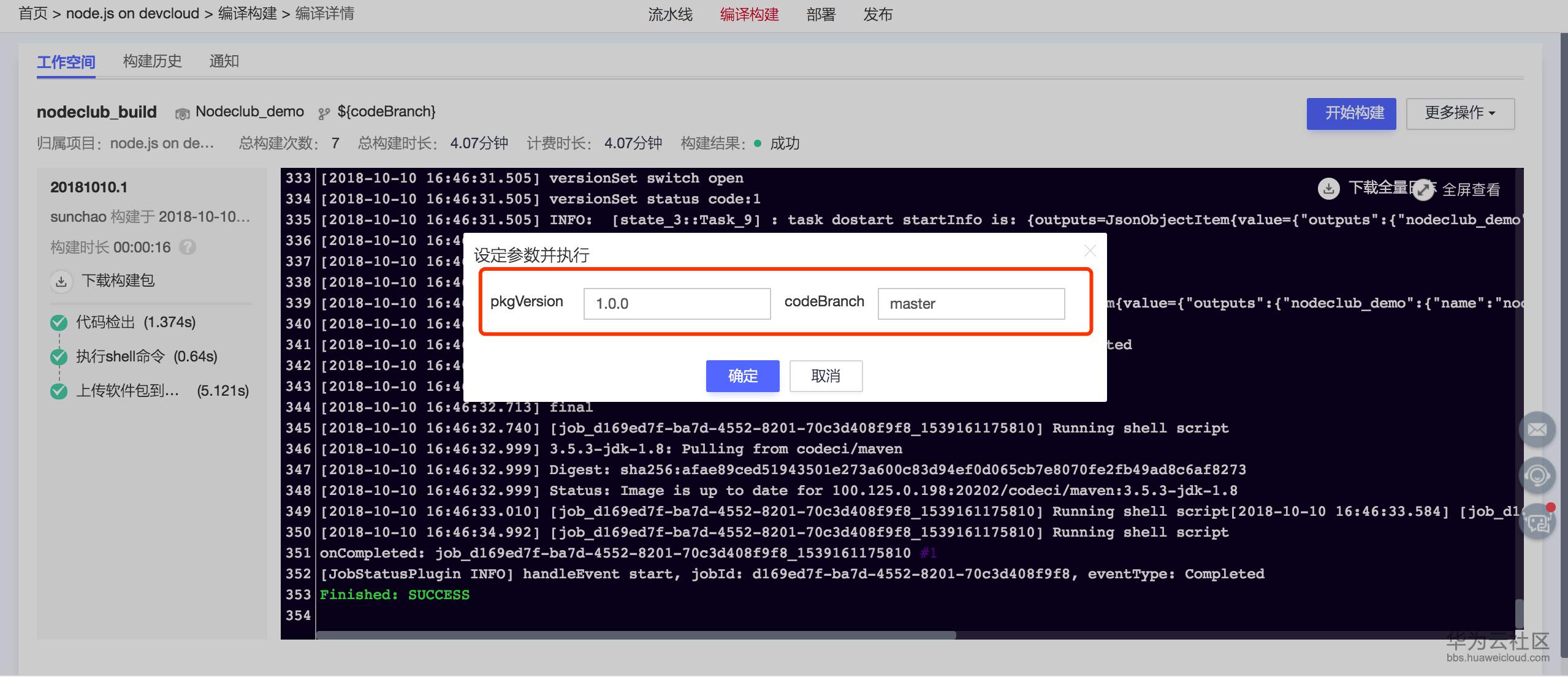Image resolution: width=1568 pixels, height=680 pixels.
Task: Open fullscreen log view icon
Action: pos(1424,190)
